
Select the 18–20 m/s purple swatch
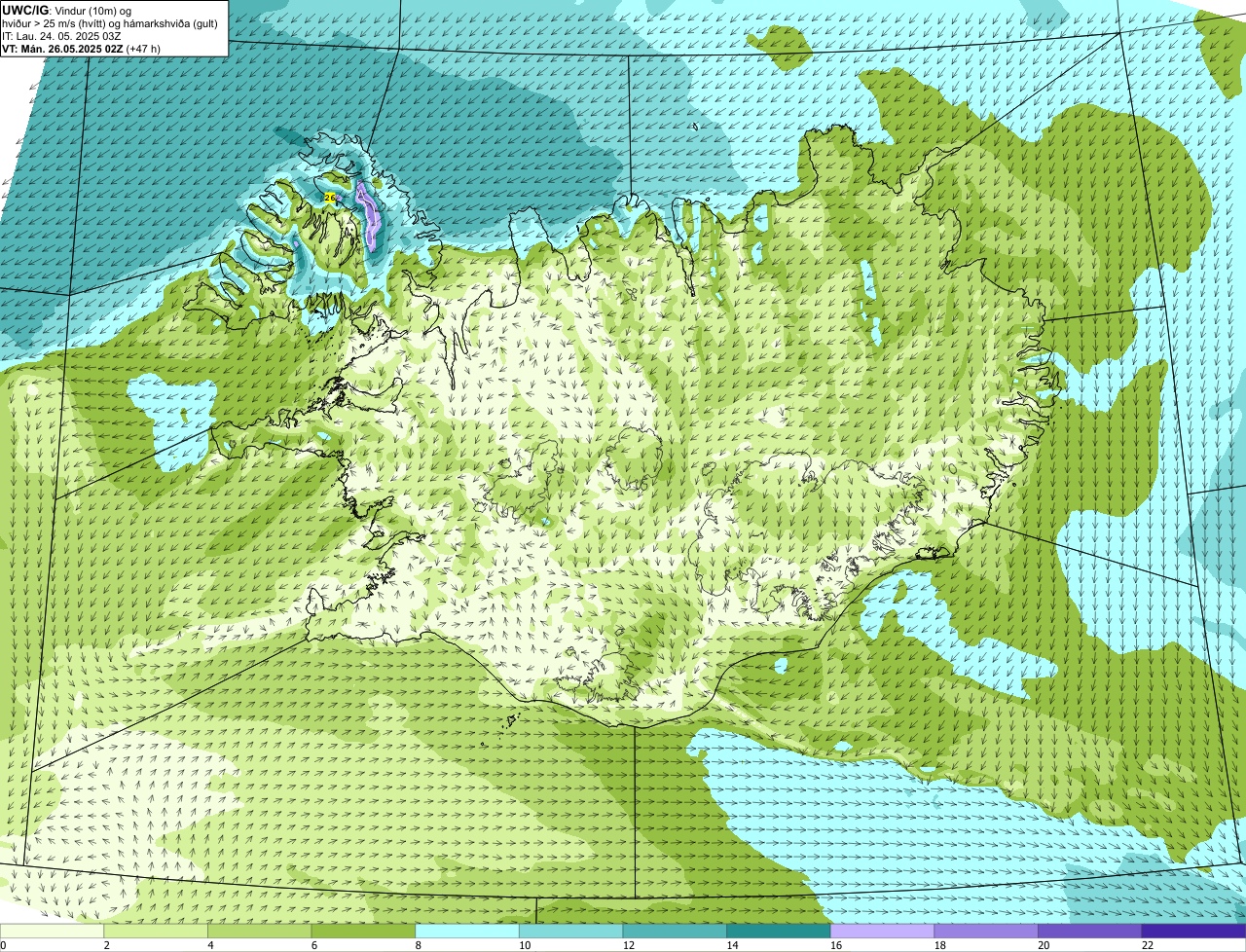(986, 931)
